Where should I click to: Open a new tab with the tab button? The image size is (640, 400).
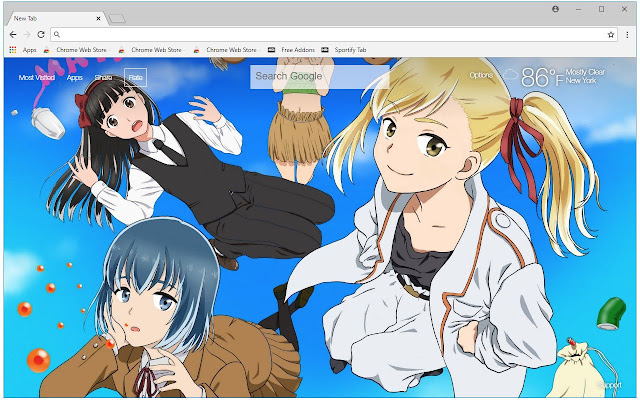(117, 18)
